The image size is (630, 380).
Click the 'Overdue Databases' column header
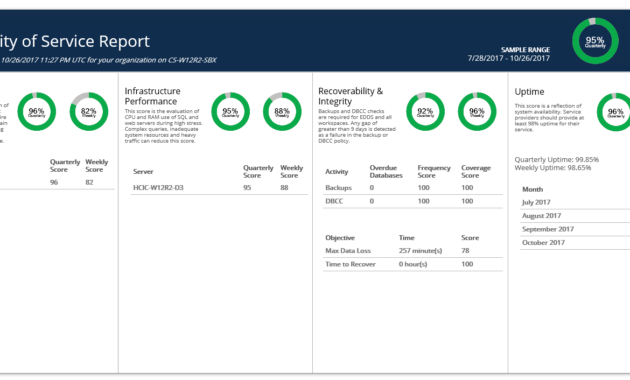(x=386, y=172)
